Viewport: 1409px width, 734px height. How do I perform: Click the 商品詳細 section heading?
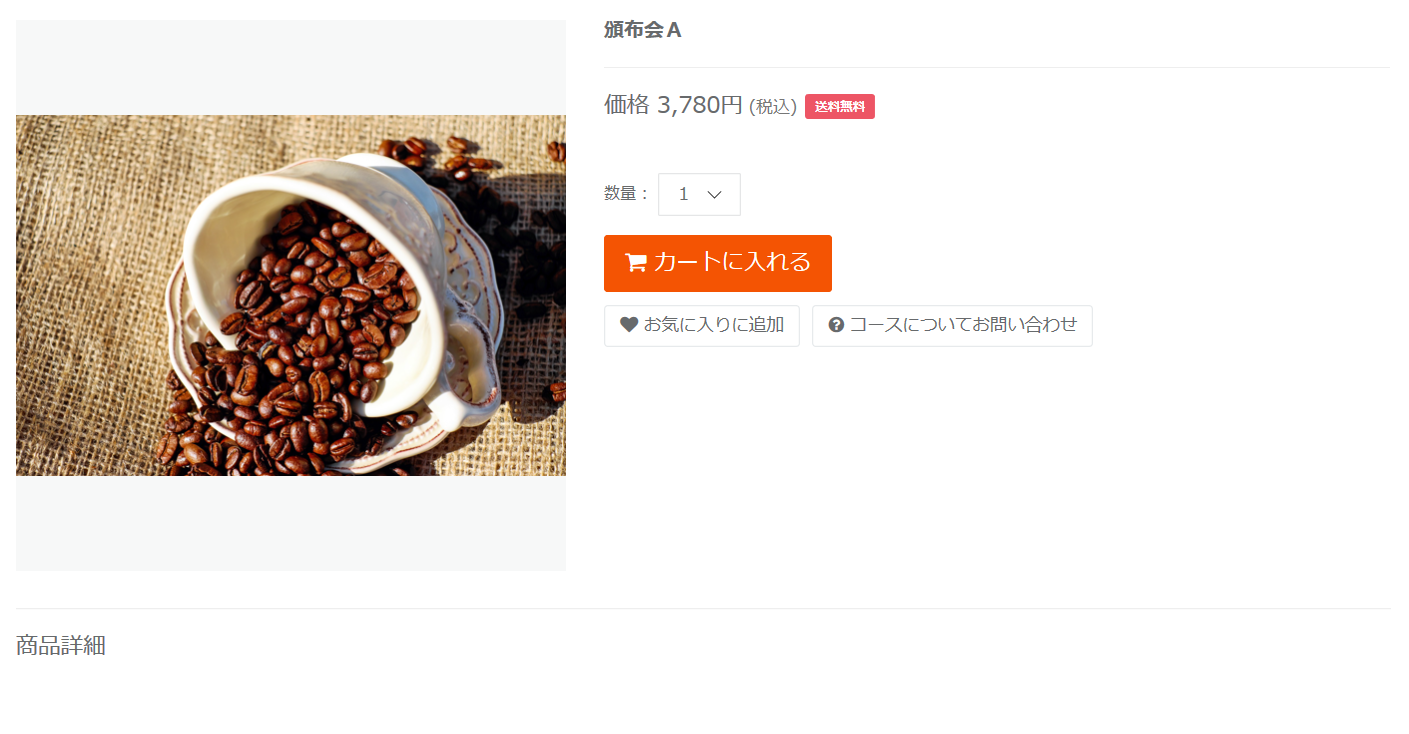[61, 646]
